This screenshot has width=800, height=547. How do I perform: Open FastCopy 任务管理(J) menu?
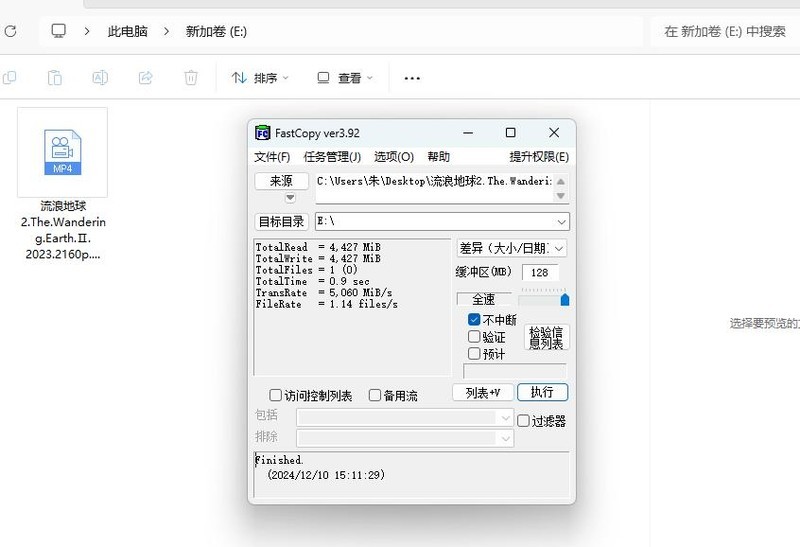coord(332,157)
